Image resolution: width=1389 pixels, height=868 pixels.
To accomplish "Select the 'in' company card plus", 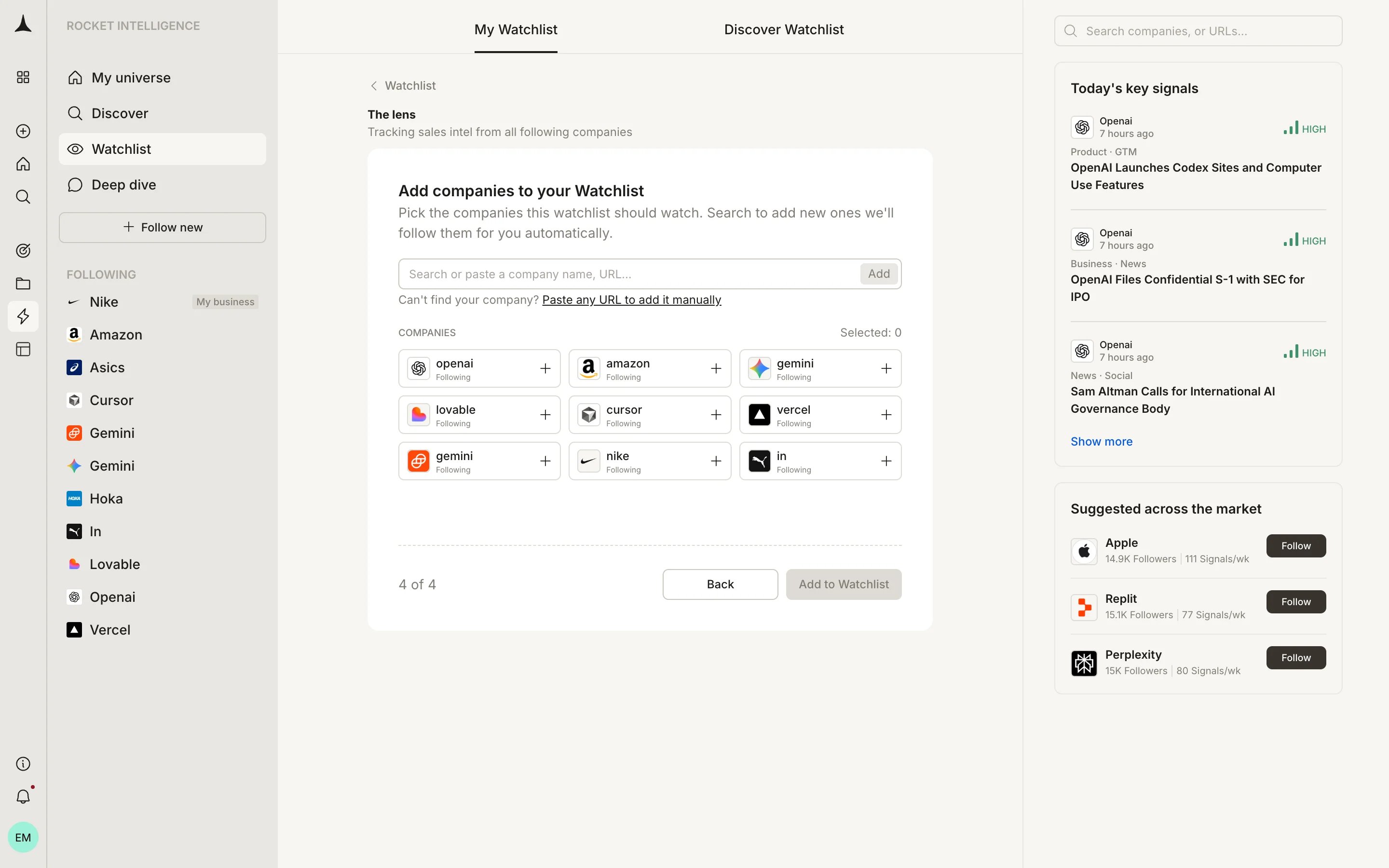I will pyautogui.click(x=886, y=461).
